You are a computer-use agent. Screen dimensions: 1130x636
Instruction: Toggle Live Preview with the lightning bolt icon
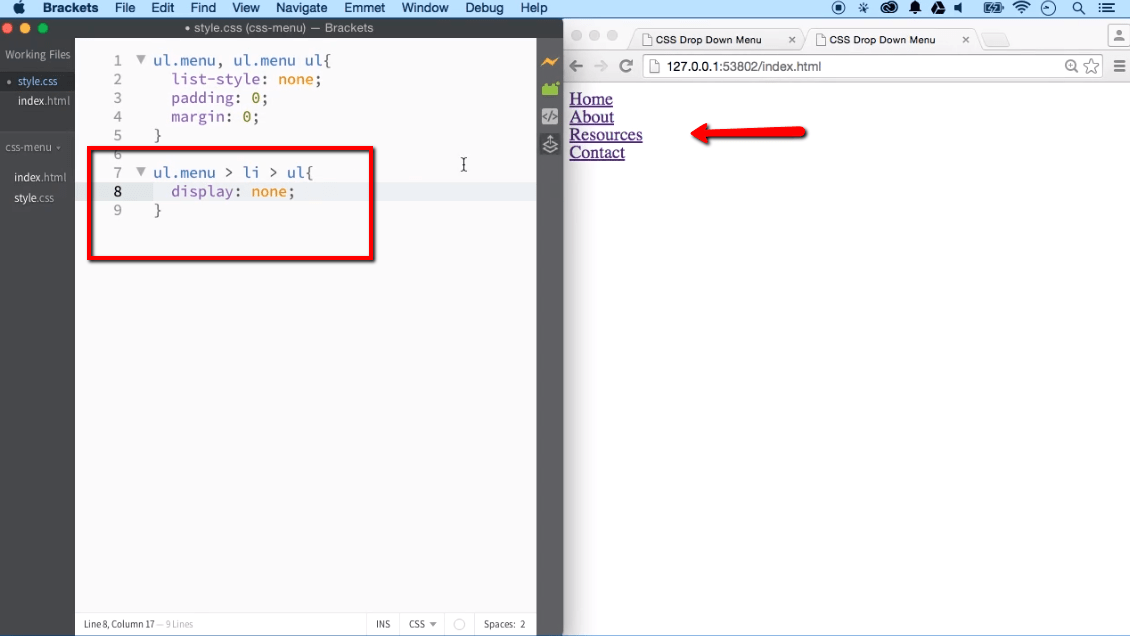pos(550,62)
